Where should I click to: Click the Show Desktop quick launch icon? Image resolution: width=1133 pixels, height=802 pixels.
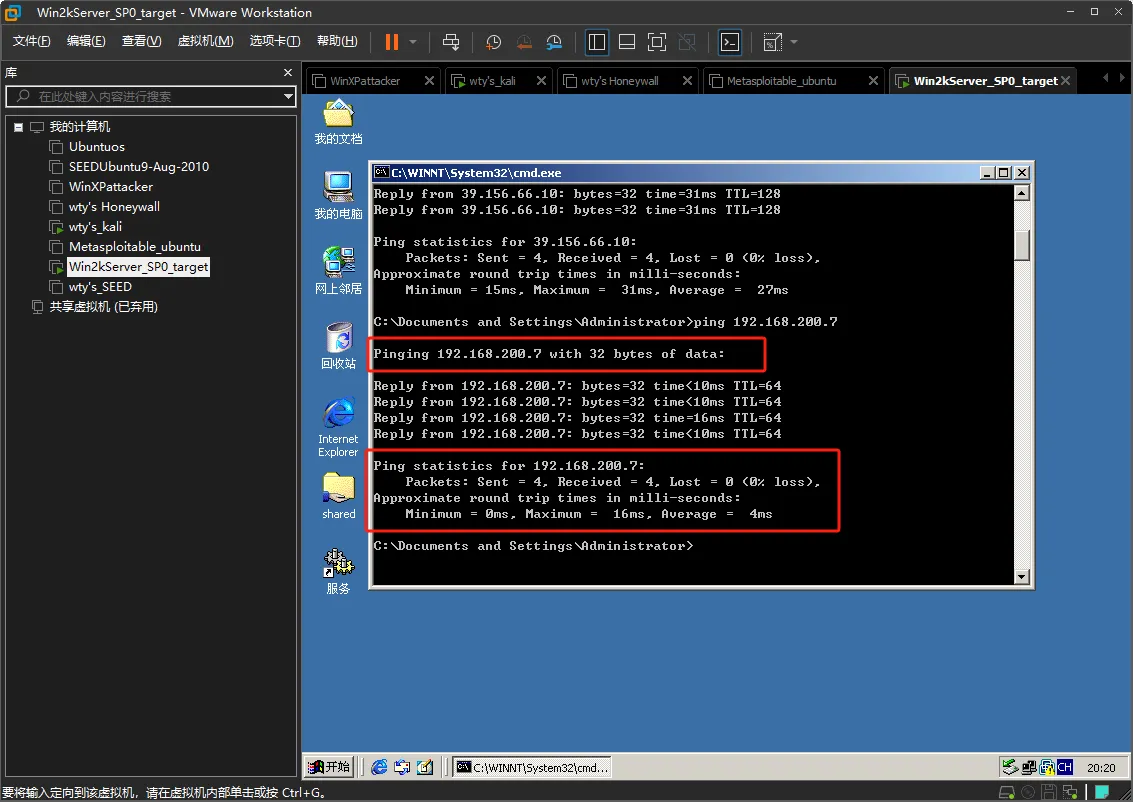(x=425, y=767)
